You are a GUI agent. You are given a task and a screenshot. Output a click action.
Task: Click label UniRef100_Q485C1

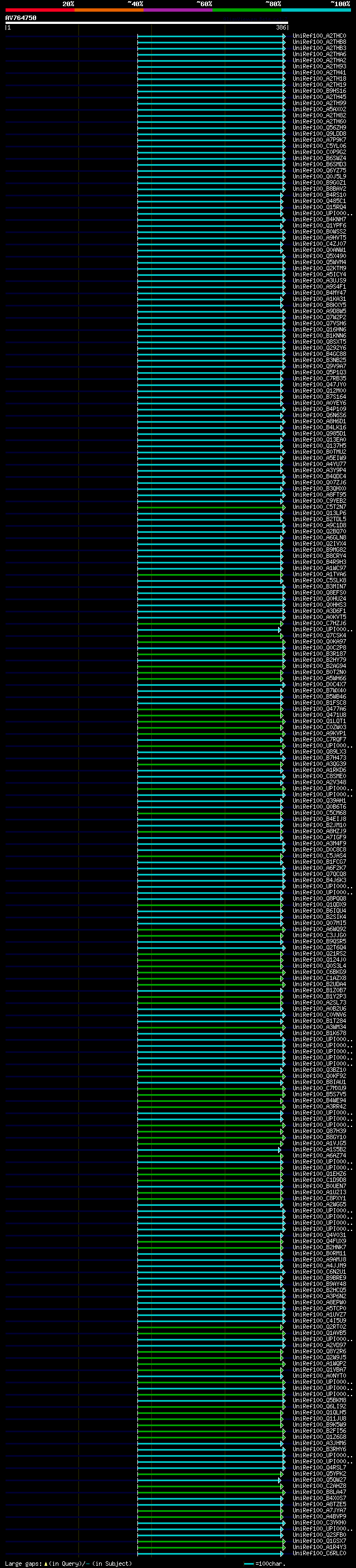click(319, 201)
